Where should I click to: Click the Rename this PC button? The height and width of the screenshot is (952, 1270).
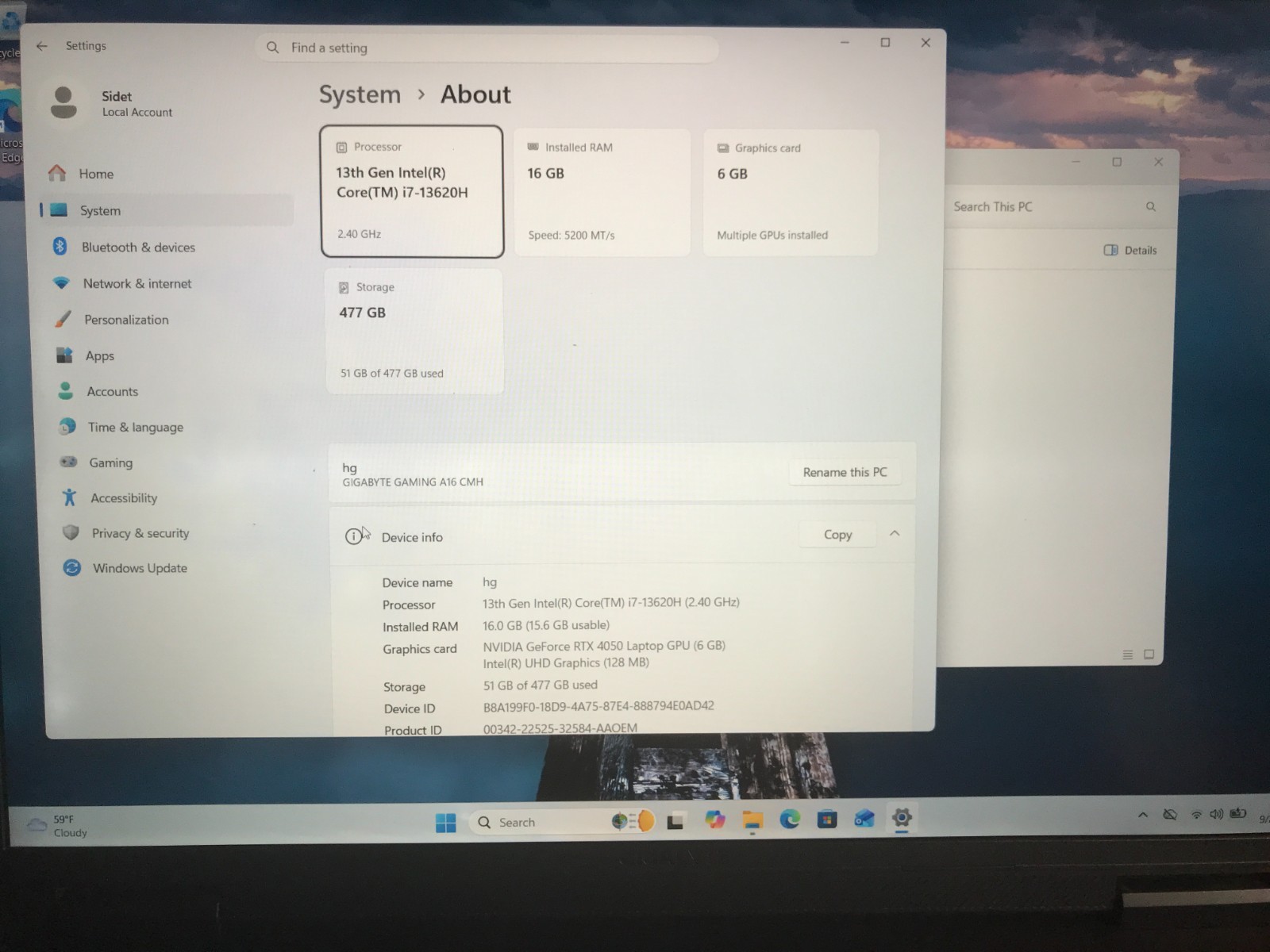click(845, 472)
